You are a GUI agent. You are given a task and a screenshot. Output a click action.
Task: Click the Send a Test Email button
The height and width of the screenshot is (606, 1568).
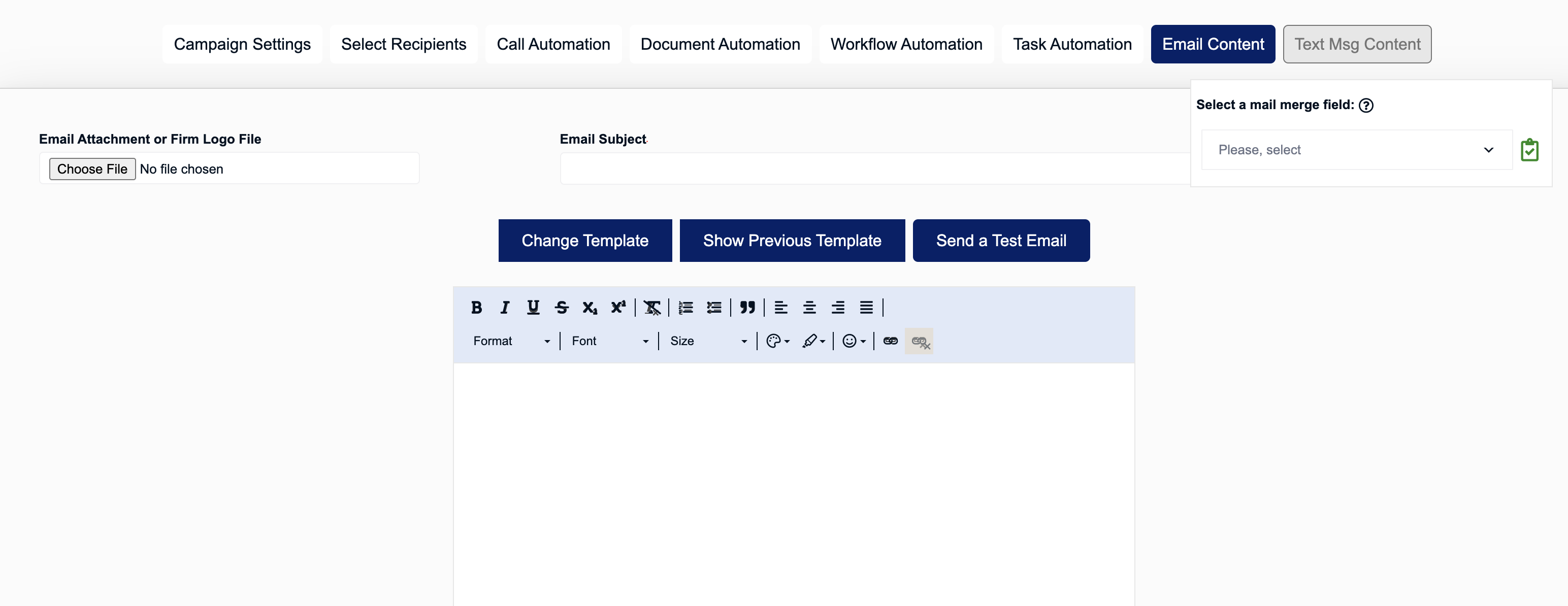pyautogui.click(x=1001, y=241)
